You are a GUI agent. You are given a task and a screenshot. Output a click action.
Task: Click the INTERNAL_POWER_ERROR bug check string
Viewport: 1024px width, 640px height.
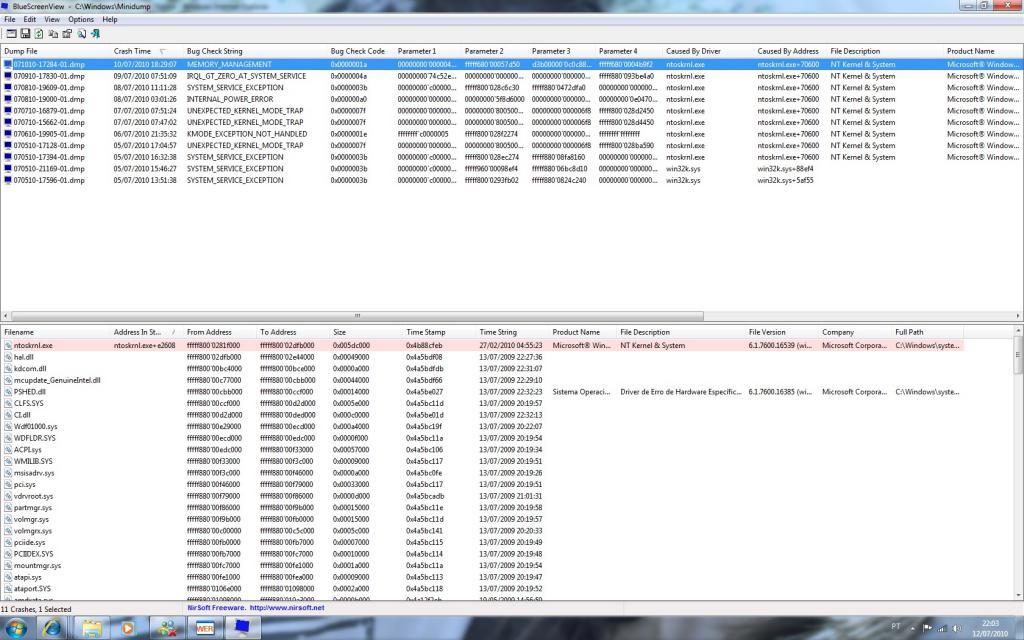click(x=230, y=99)
